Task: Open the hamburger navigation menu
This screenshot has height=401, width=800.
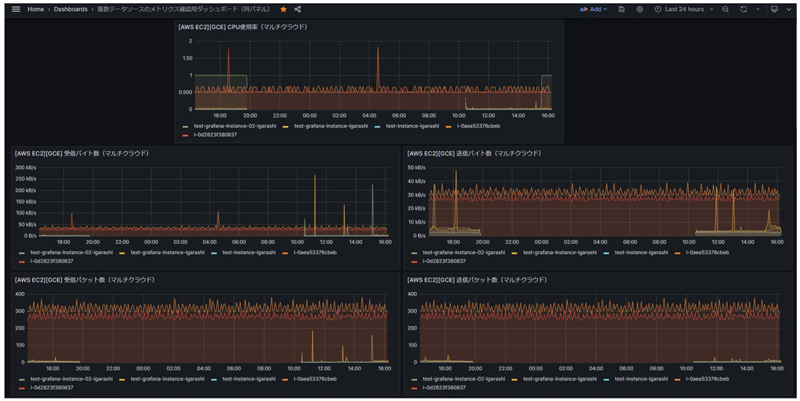Action: click(16, 9)
